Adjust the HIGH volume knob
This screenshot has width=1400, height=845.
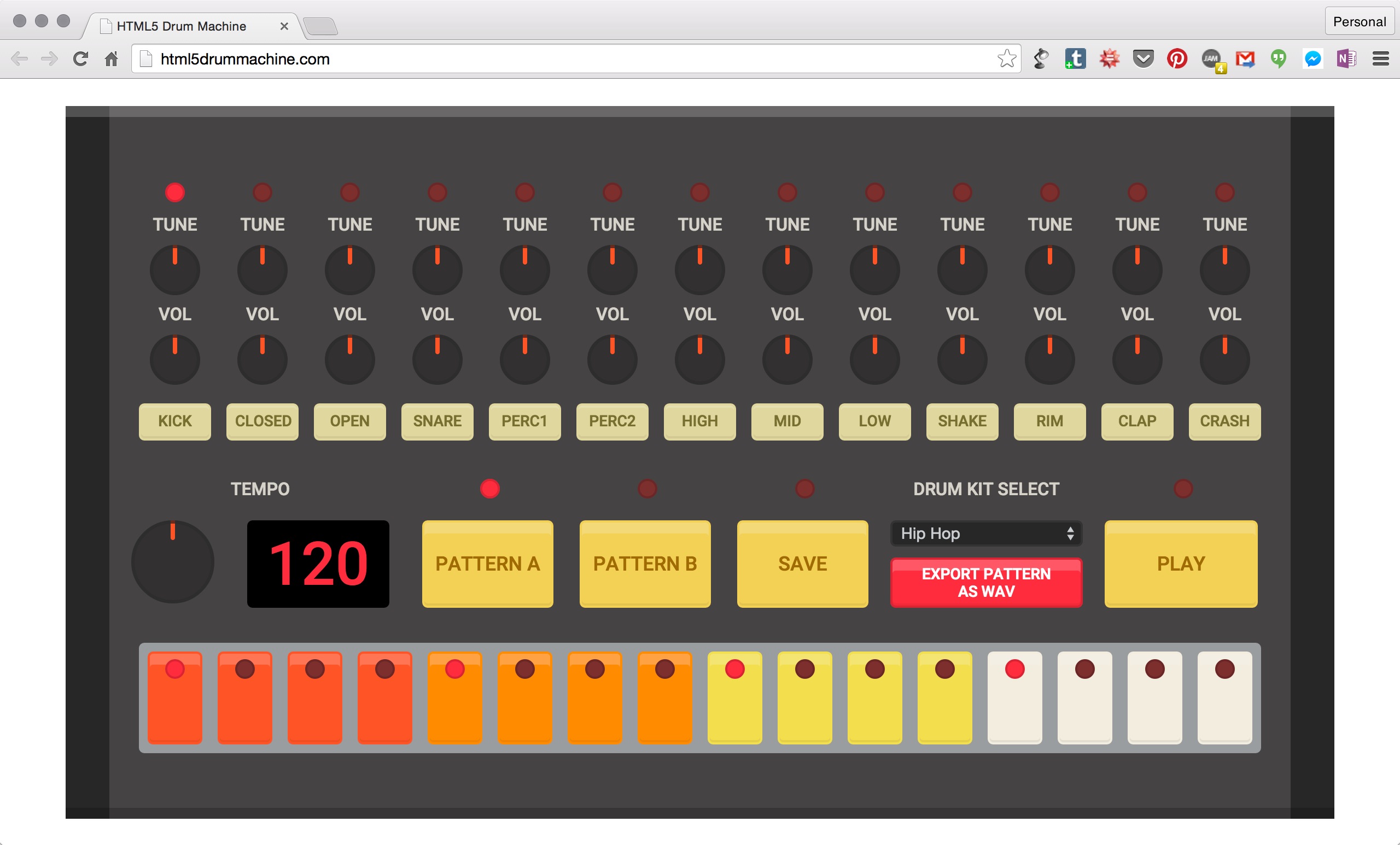[x=699, y=359]
